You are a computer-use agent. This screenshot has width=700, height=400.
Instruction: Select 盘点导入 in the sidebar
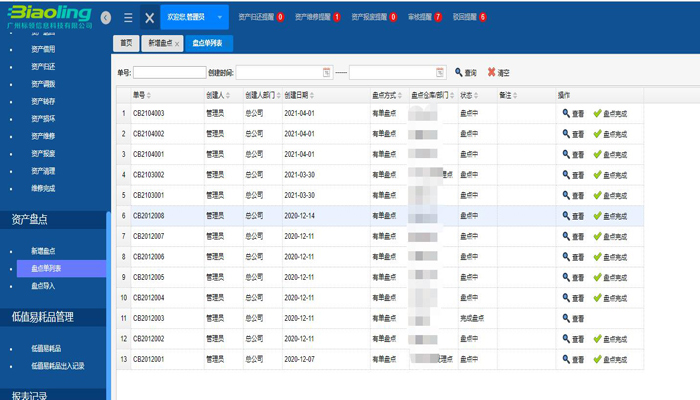pos(45,286)
